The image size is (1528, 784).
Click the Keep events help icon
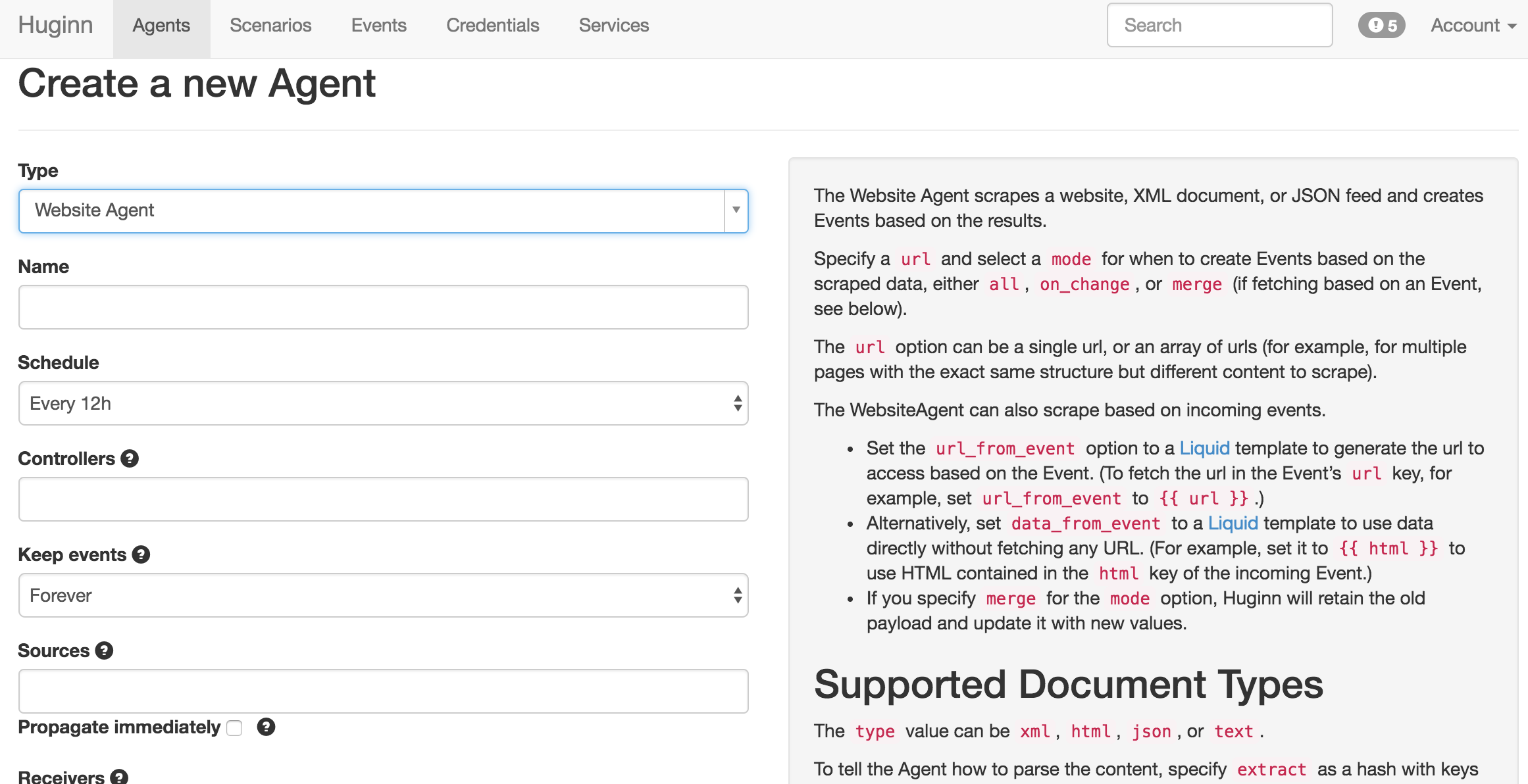coord(141,554)
